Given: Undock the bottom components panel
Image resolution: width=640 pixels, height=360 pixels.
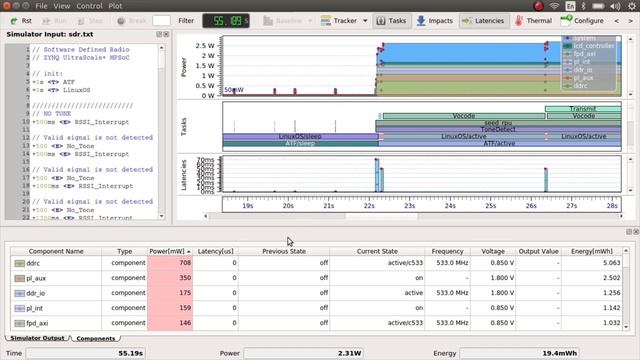Looking at the screenshot, I should (x=629, y=231).
